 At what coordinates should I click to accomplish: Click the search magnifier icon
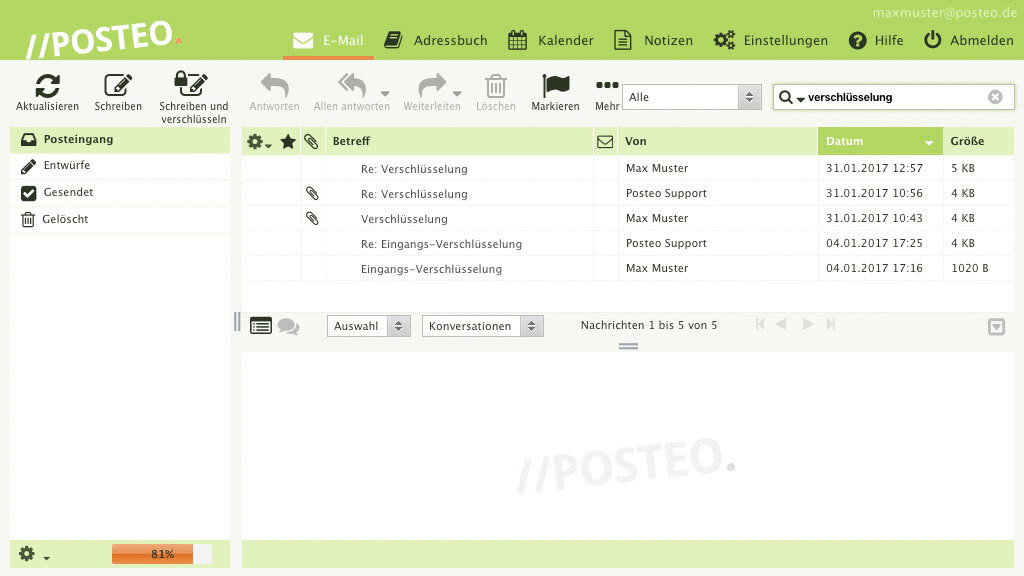[x=786, y=97]
